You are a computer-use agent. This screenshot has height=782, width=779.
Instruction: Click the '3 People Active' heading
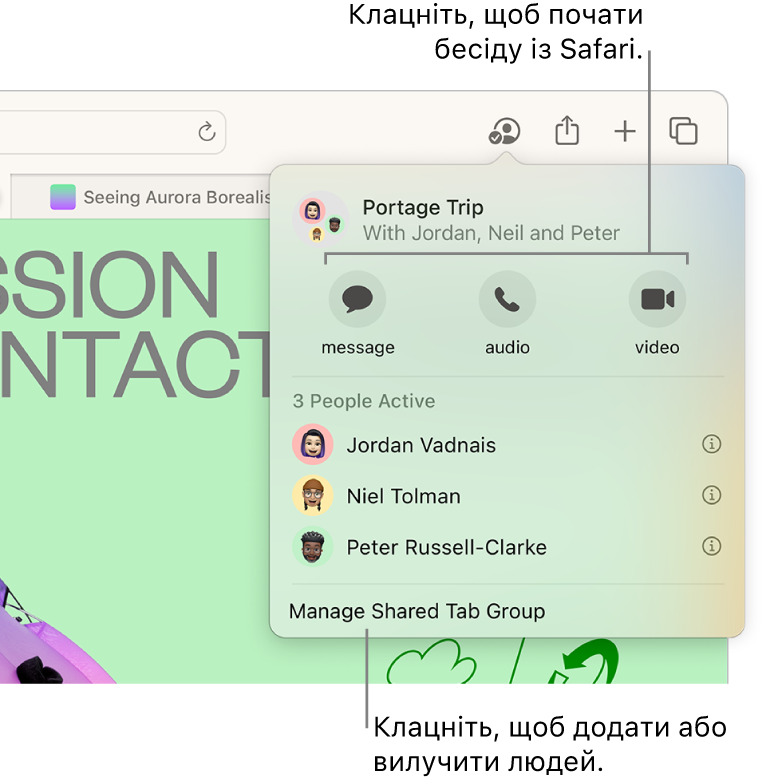click(x=364, y=401)
